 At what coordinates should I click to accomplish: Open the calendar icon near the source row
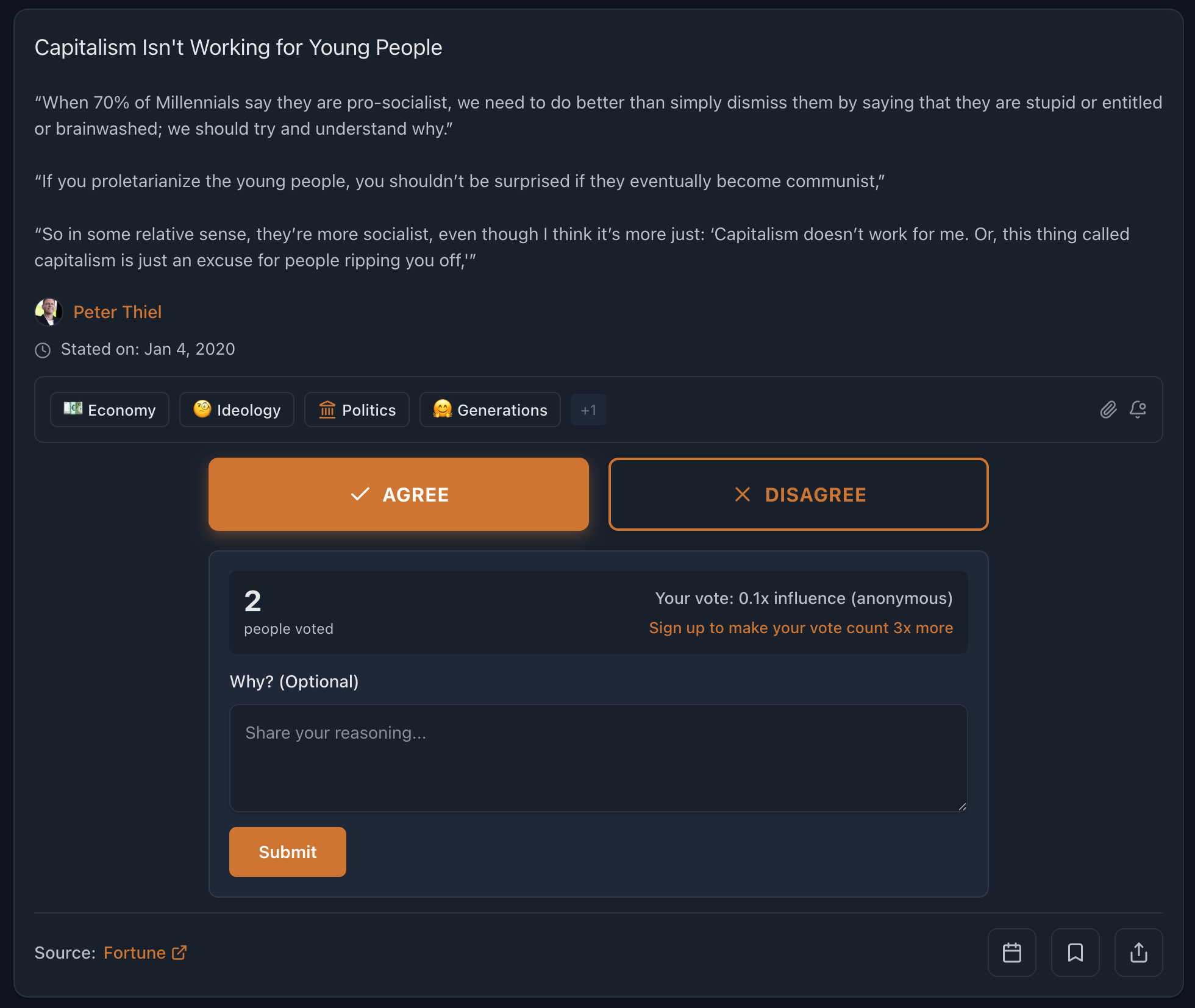pos(1012,952)
